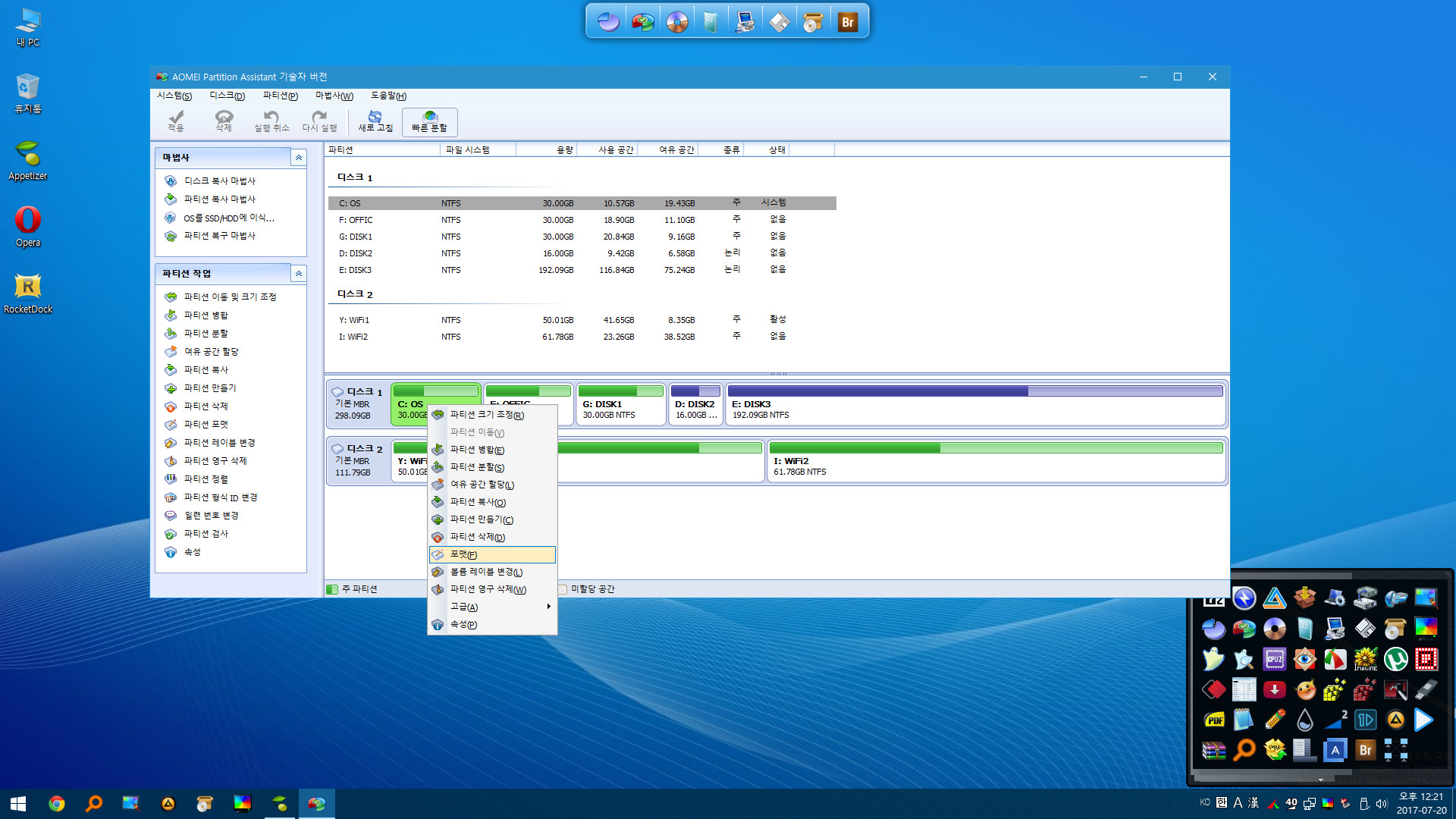
Task: Choose 파티션 병합(E) in context menu
Action: pos(492,450)
